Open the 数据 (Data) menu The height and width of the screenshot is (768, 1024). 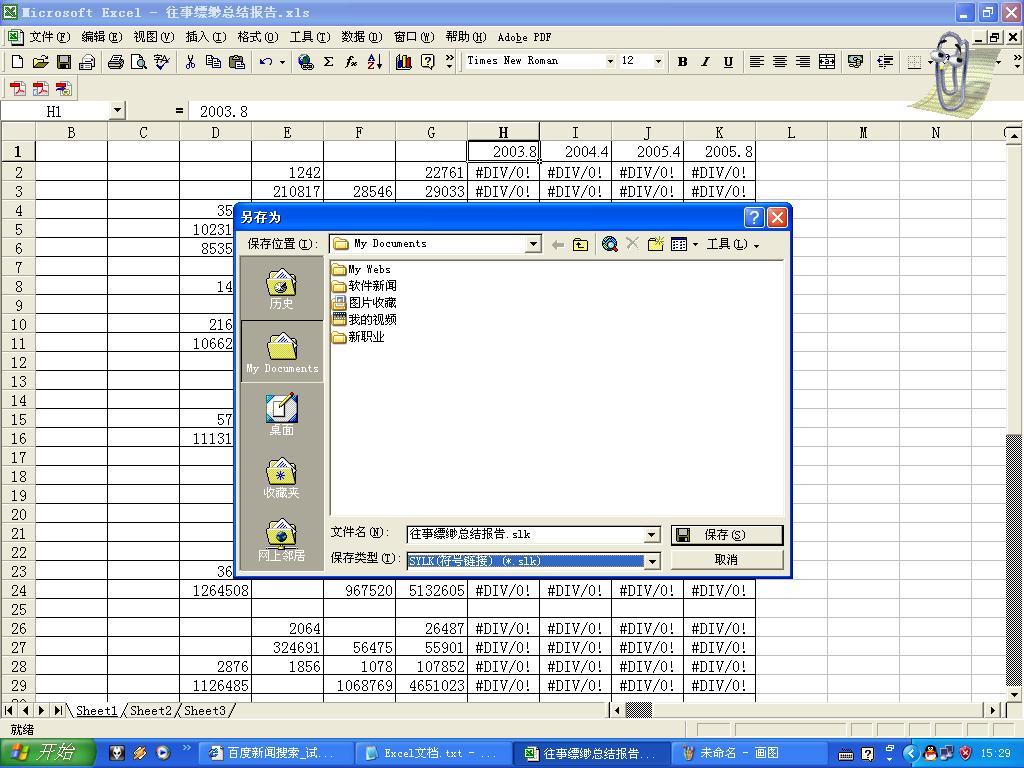point(362,37)
